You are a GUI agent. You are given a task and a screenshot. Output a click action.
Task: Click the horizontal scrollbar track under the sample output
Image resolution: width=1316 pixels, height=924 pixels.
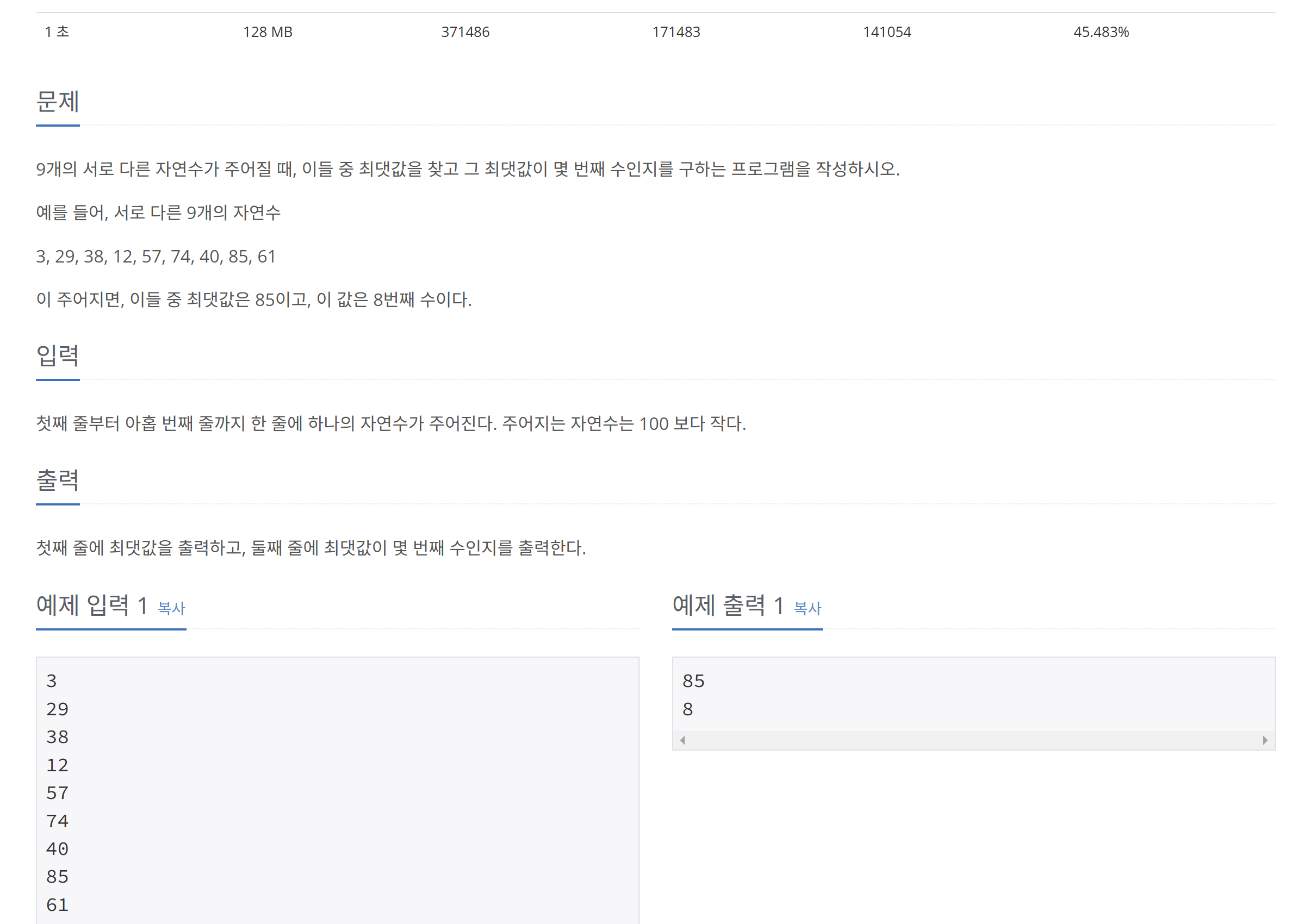click(973, 740)
